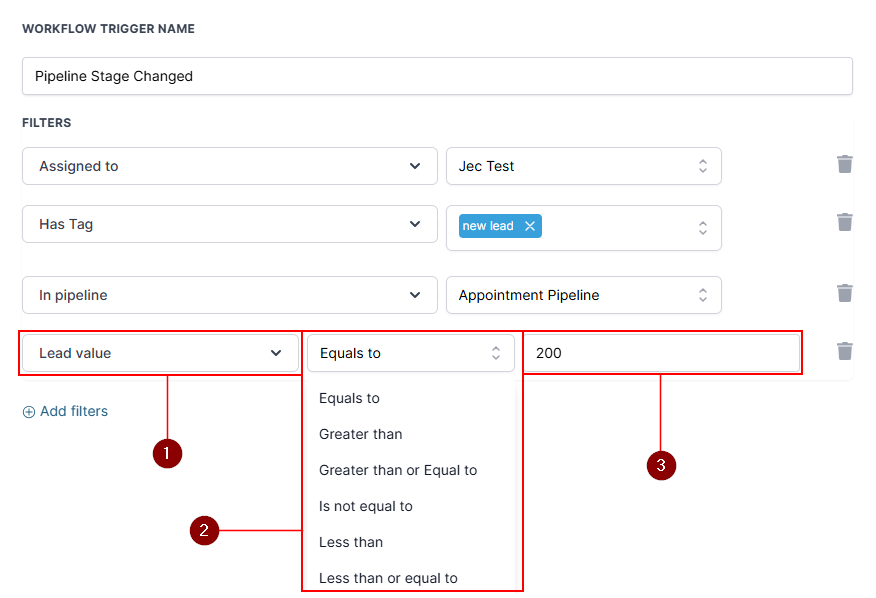Screen dimensions: 876x598
Task: Open the Has Tag filter dropdown
Action: pos(229,224)
